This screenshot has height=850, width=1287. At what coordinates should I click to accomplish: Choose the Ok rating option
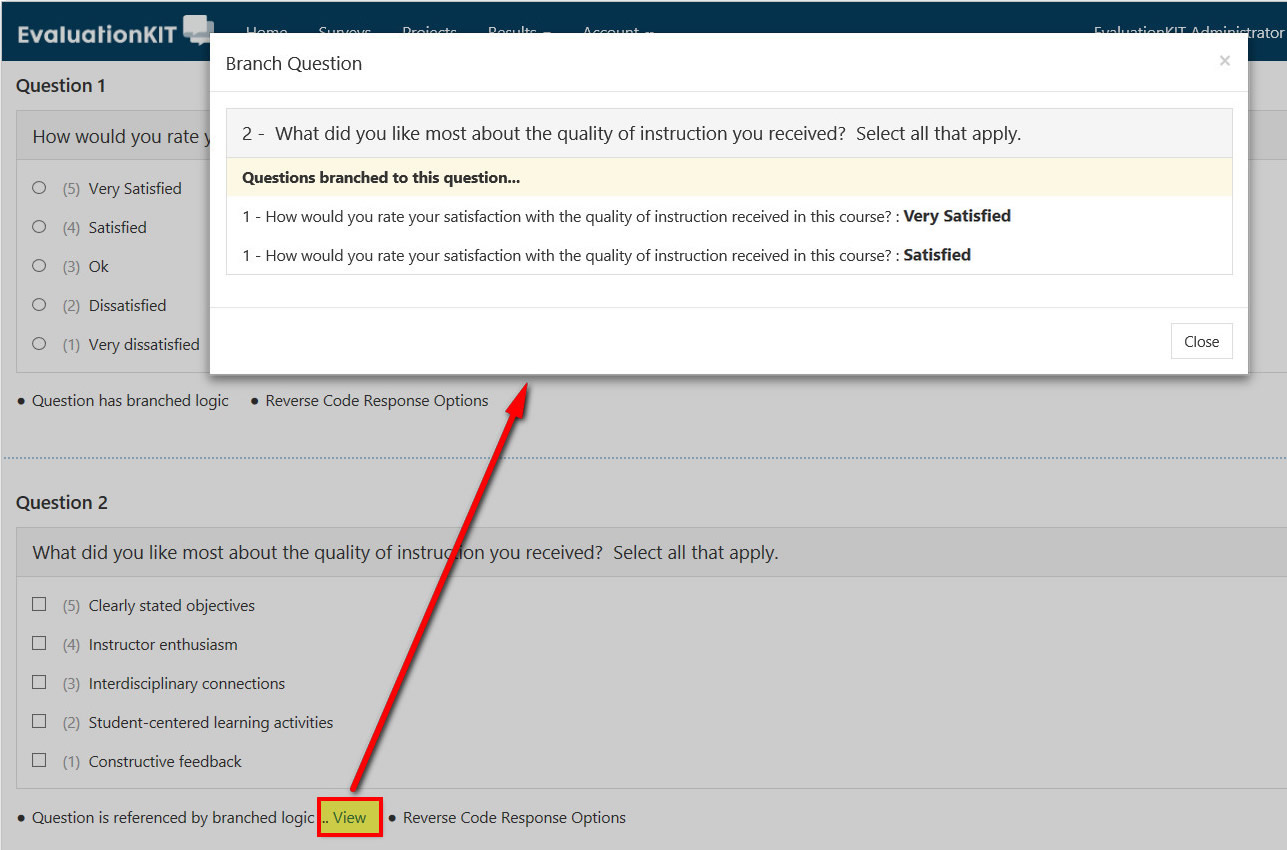38,265
